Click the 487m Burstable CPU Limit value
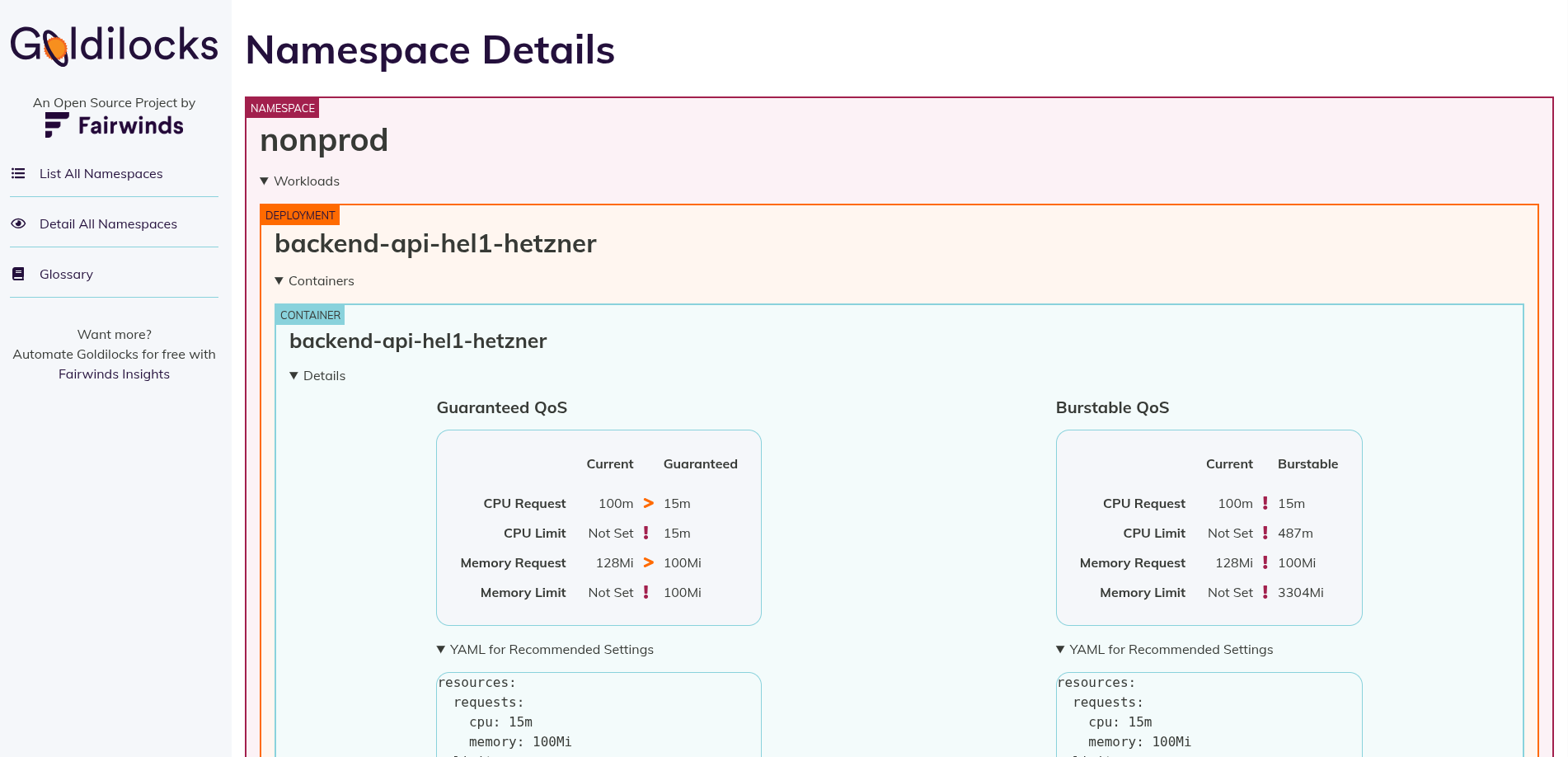Image resolution: width=1568 pixels, height=757 pixels. [x=1295, y=533]
